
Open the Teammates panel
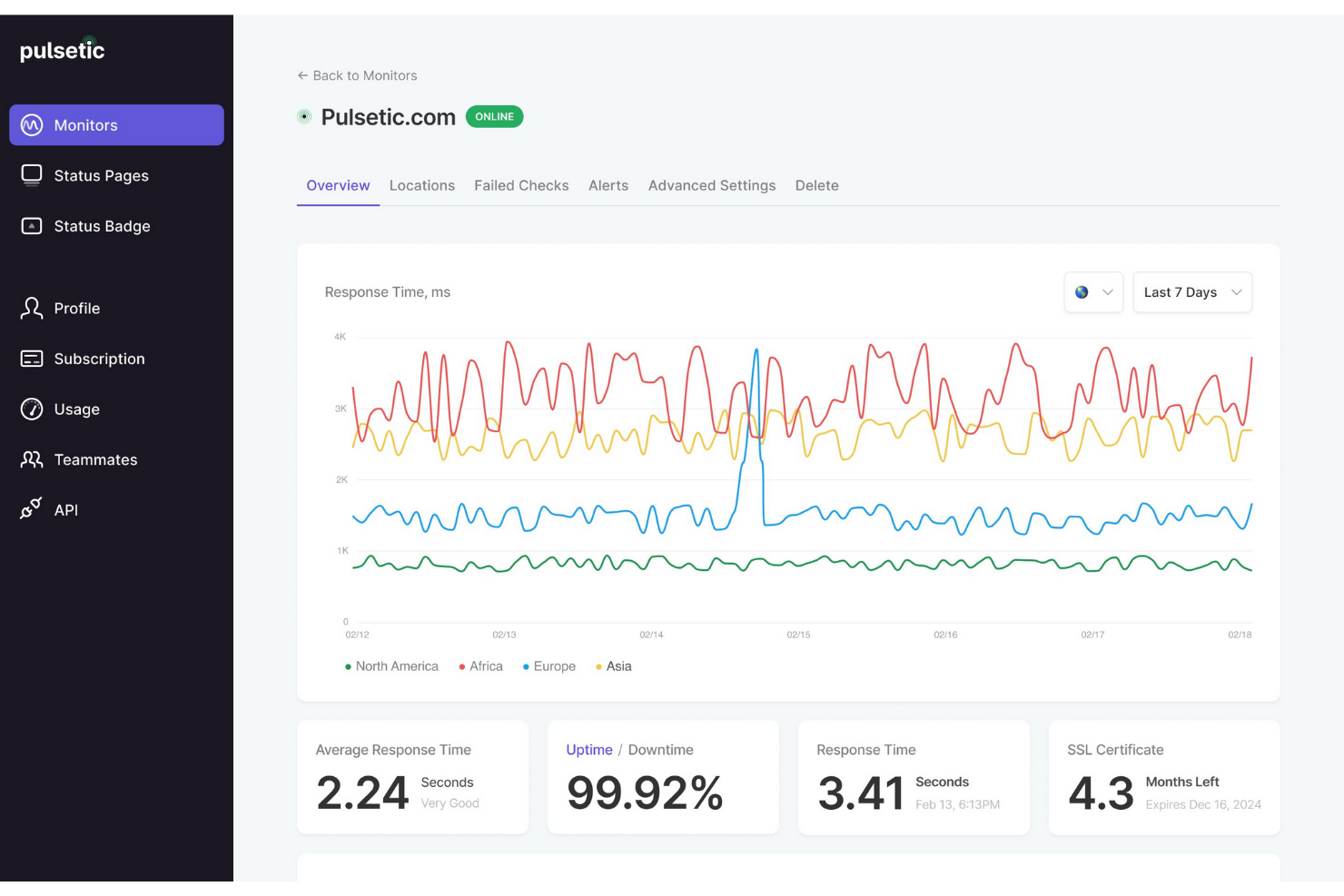coord(96,459)
